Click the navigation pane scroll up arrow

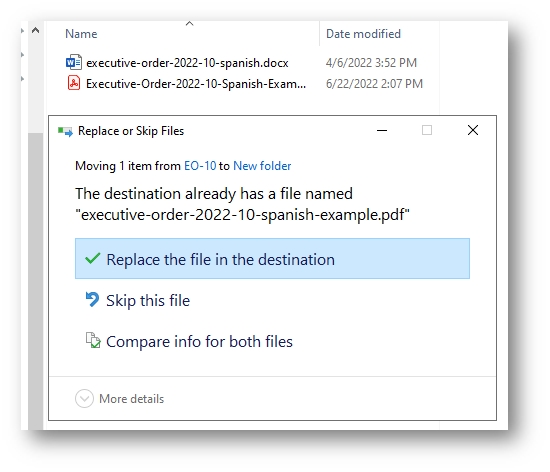35,31
